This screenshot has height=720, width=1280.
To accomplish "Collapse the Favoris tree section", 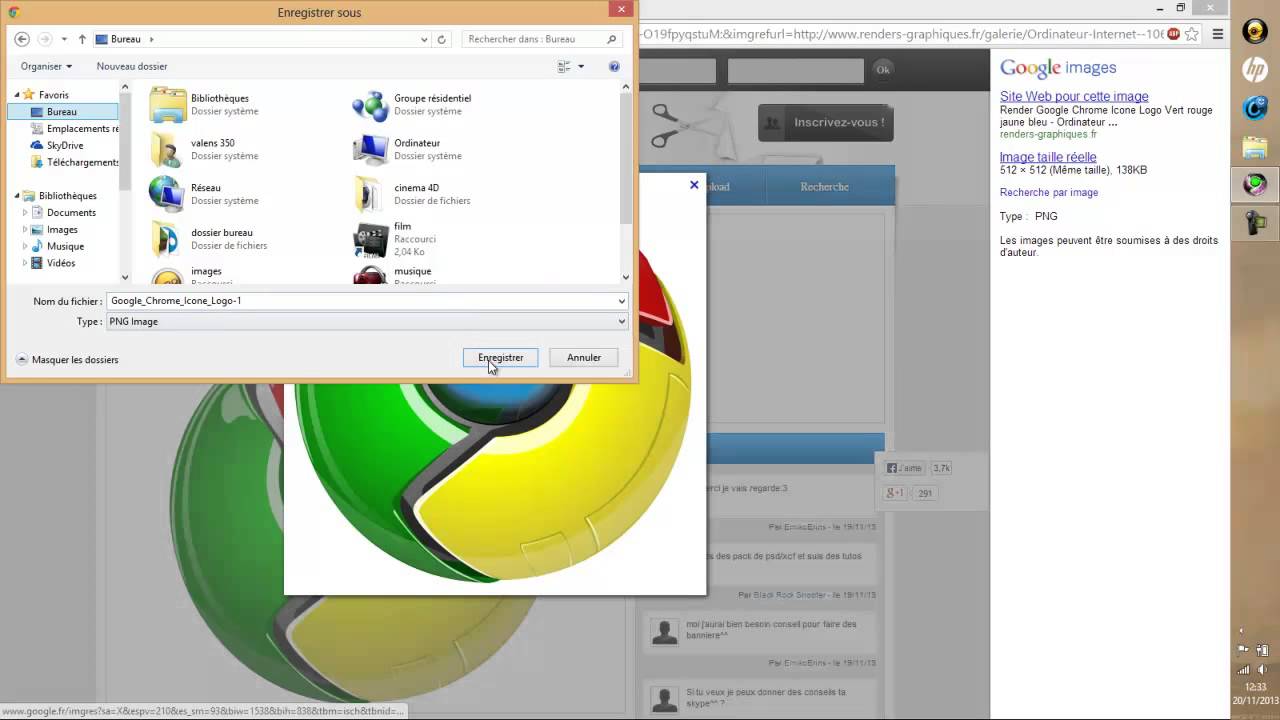I will (x=17, y=95).
